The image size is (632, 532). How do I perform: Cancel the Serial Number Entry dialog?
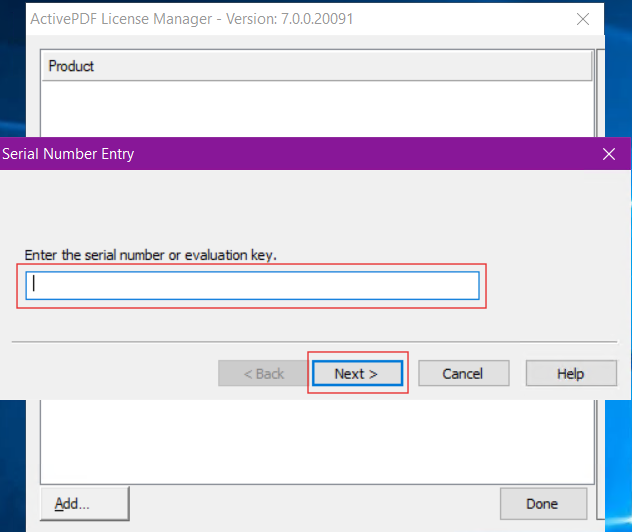click(464, 373)
